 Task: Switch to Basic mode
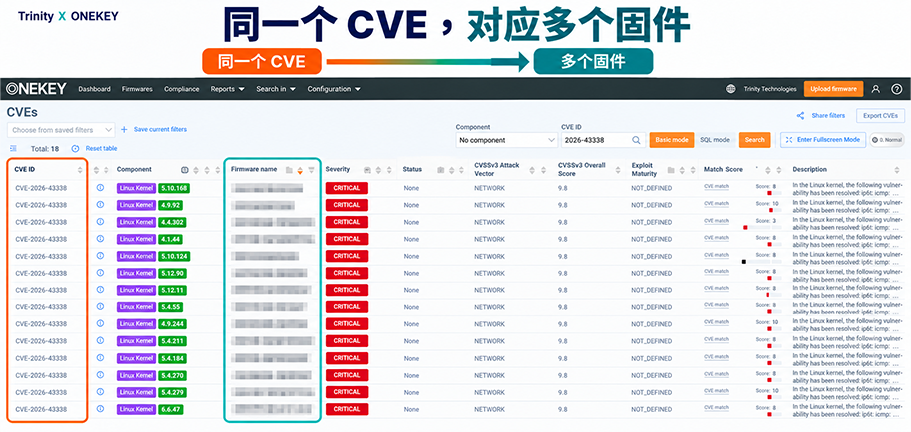672,140
